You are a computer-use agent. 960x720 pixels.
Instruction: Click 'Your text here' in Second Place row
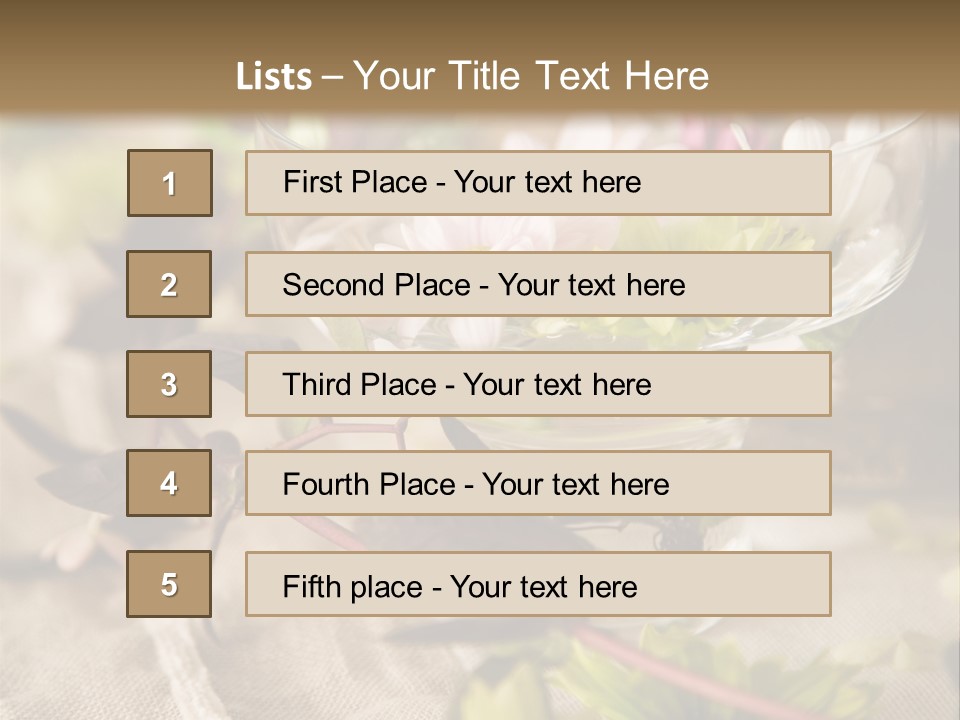click(x=591, y=285)
